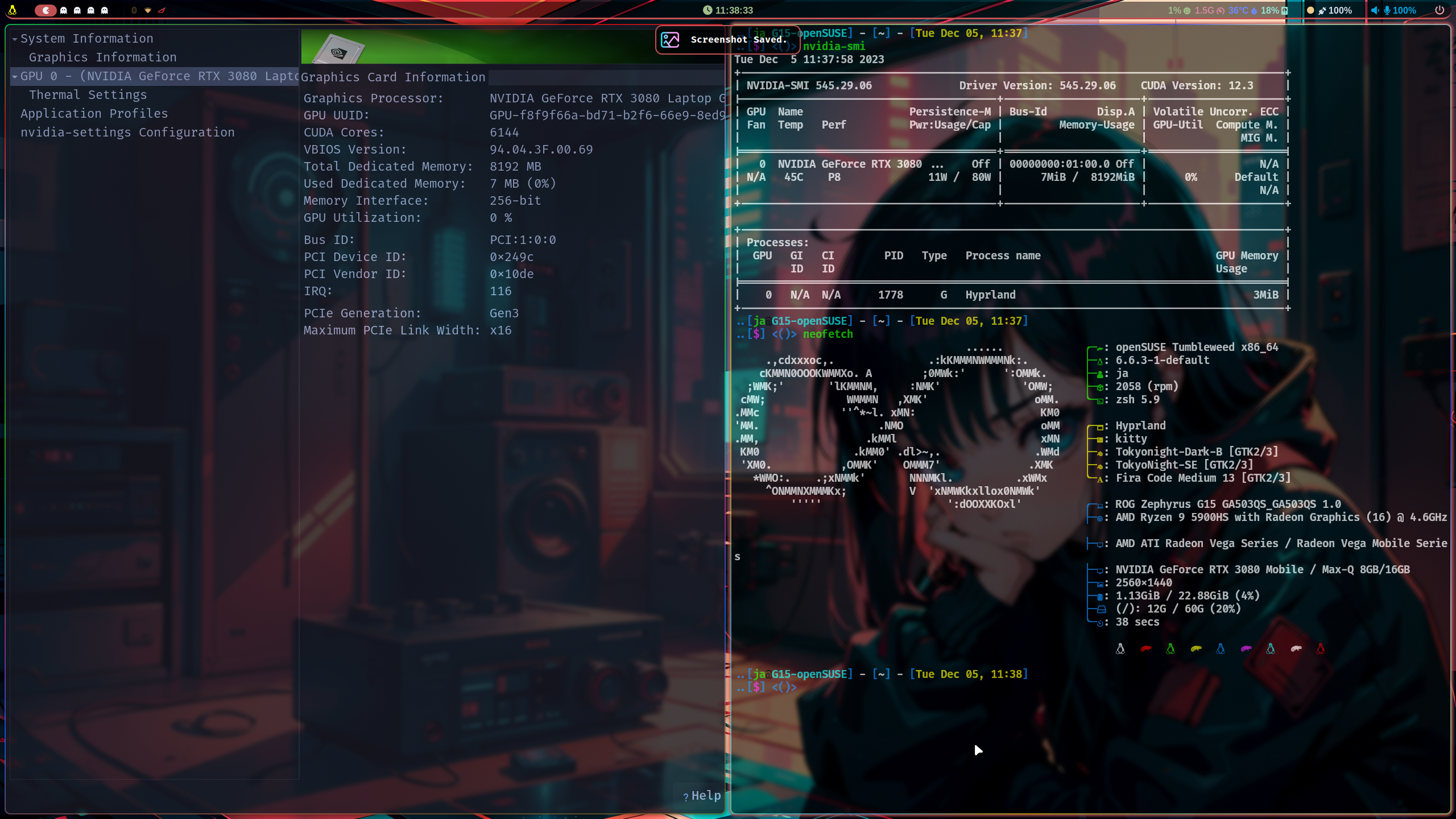Viewport: 1456px width, 819px height.
Task: Toggle the yellow circle status indicator
Action: coord(1310,10)
